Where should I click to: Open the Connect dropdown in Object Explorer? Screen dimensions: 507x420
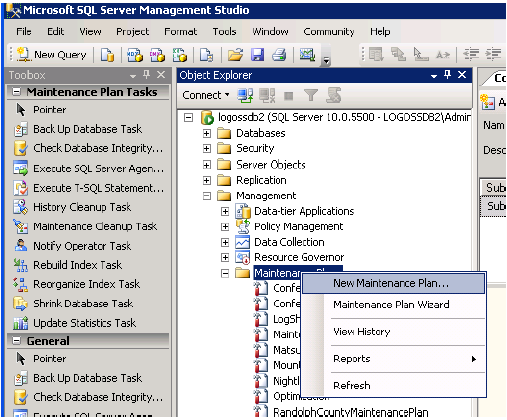point(206,95)
